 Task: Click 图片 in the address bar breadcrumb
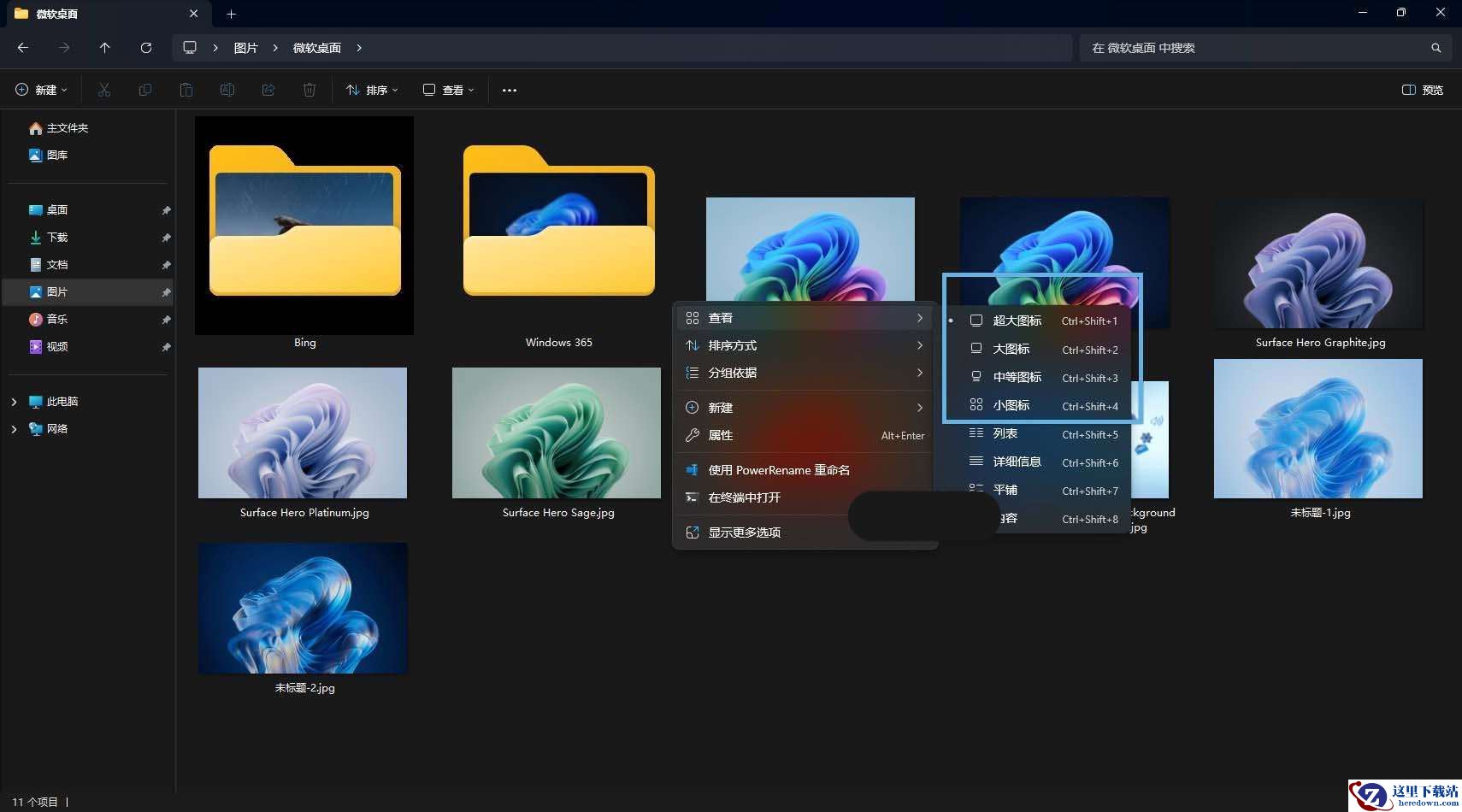point(246,48)
